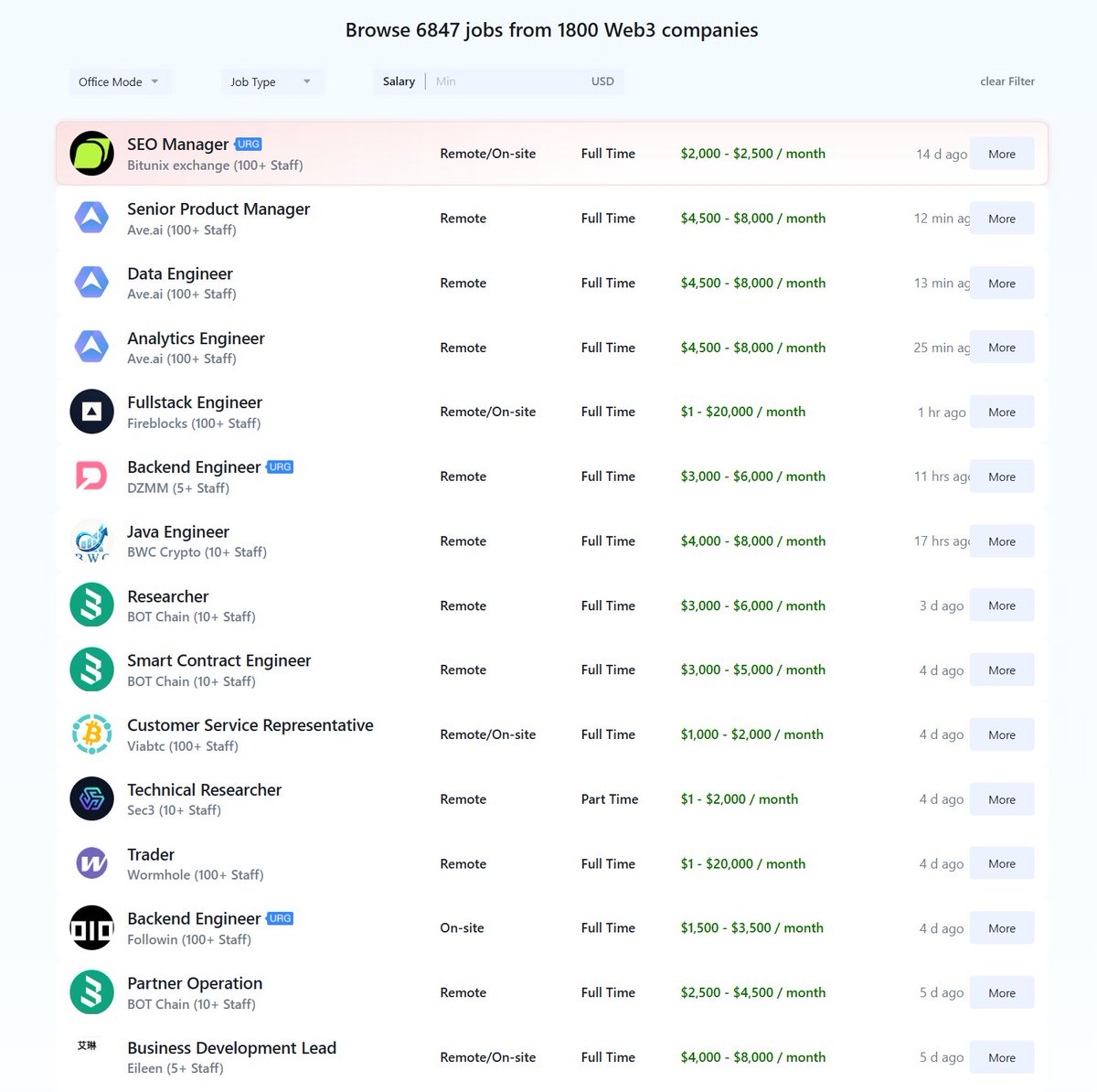
Task: Open the Office Mode dropdown
Action: pos(120,81)
